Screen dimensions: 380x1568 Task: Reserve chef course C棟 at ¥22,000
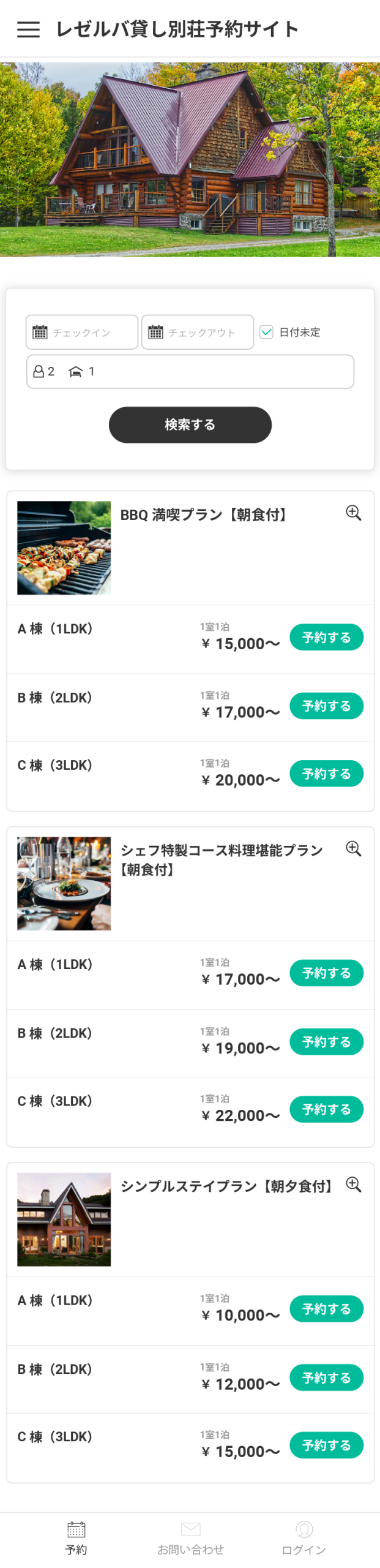[x=326, y=1109]
